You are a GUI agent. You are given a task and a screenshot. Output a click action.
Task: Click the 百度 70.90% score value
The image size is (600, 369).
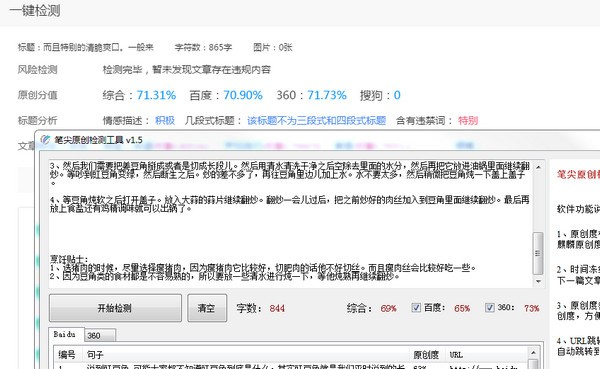point(243,95)
